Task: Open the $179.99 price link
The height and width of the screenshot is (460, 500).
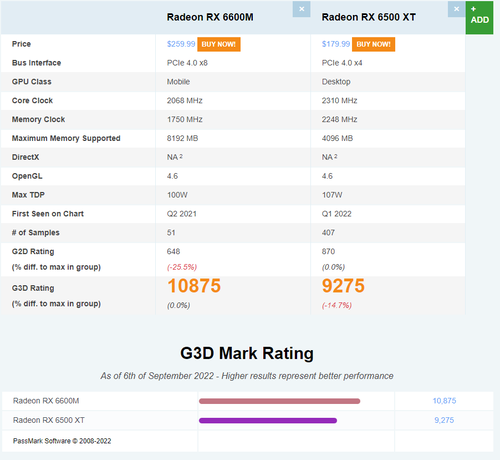Action: pyautogui.click(x=336, y=44)
